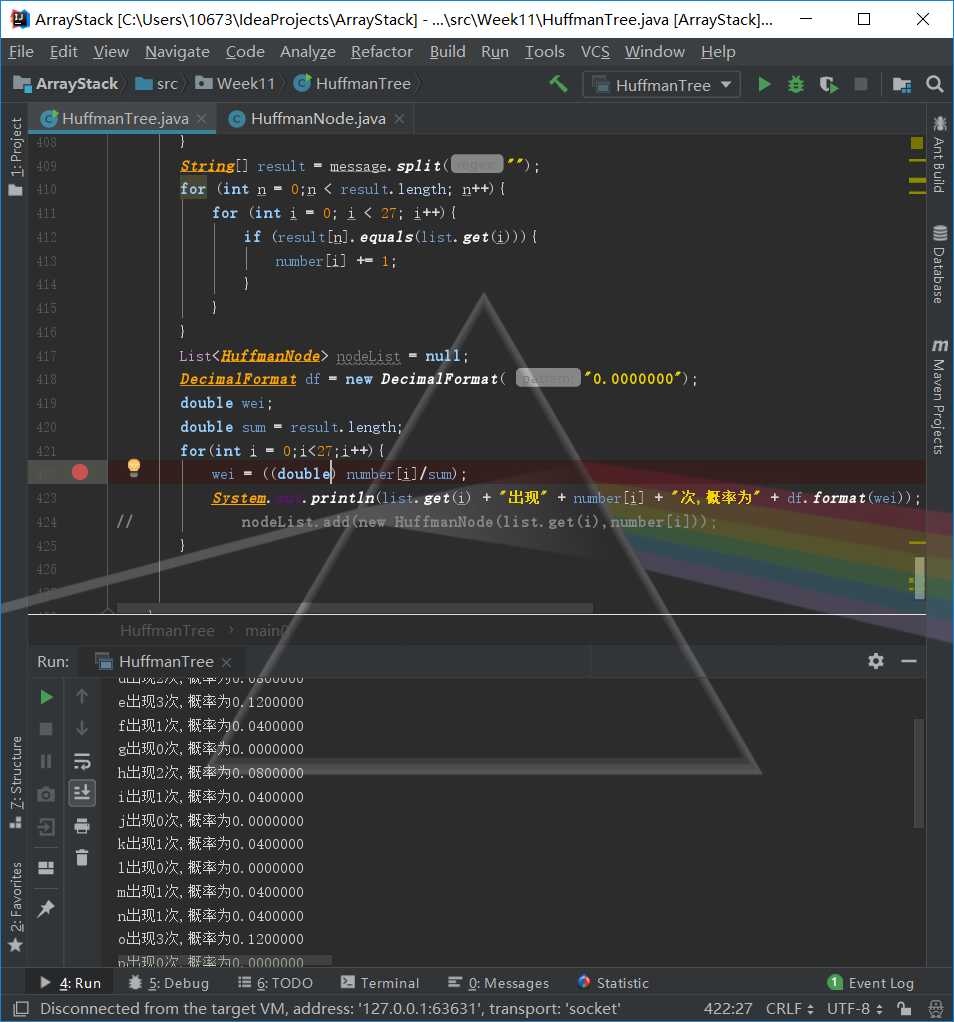Toggle the breakpoint on line 422
This screenshot has height=1022, width=954.
(80, 473)
